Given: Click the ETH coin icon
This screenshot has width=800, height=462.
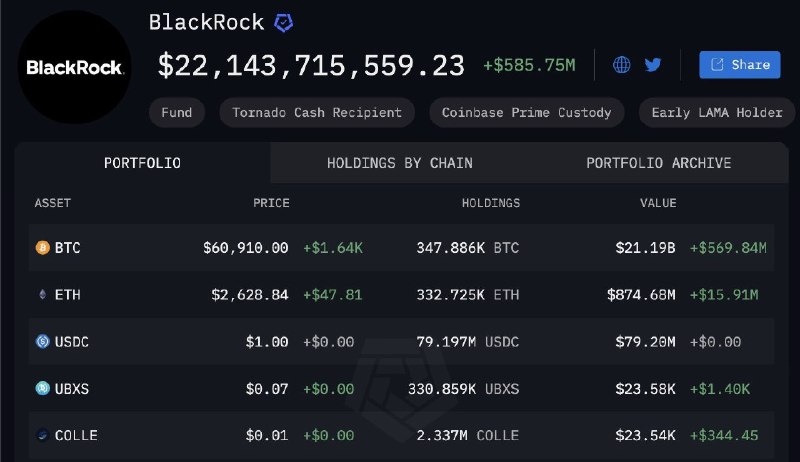Looking at the screenshot, I should (x=43, y=294).
